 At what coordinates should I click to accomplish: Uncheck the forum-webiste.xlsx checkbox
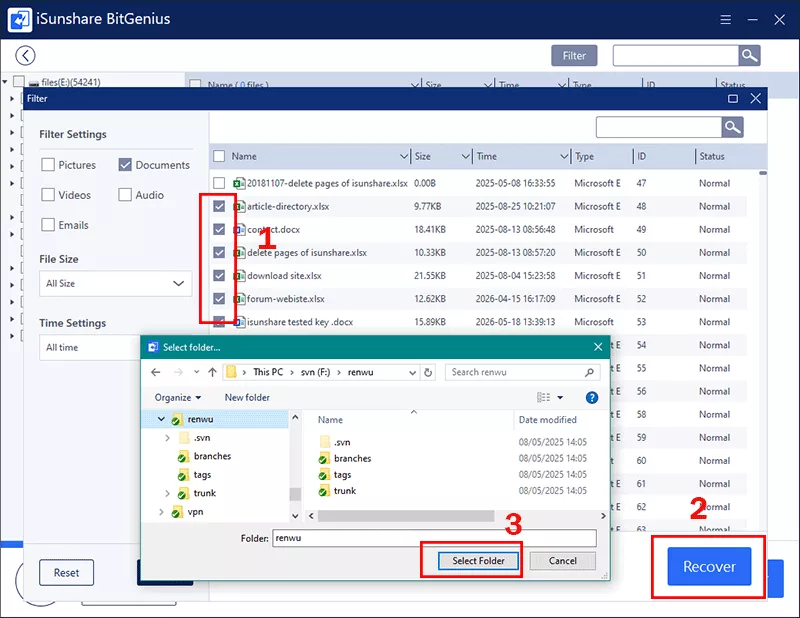[x=219, y=299]
